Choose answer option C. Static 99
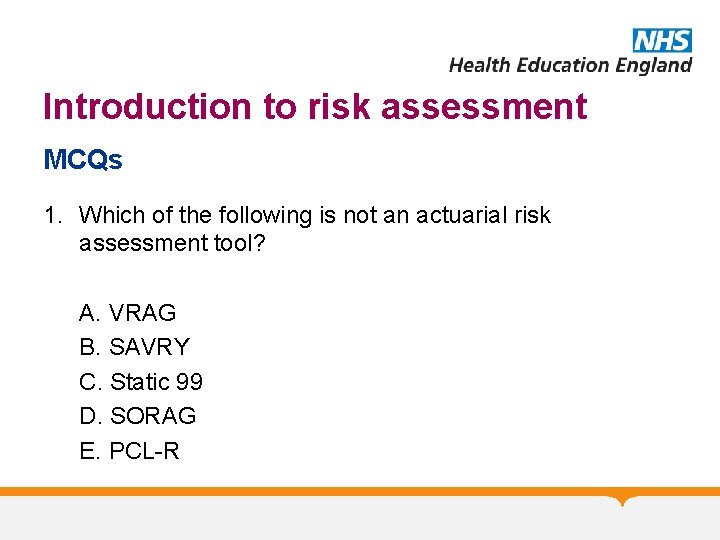This screenshot has width=720, height=540. click(x=141, y=382)
